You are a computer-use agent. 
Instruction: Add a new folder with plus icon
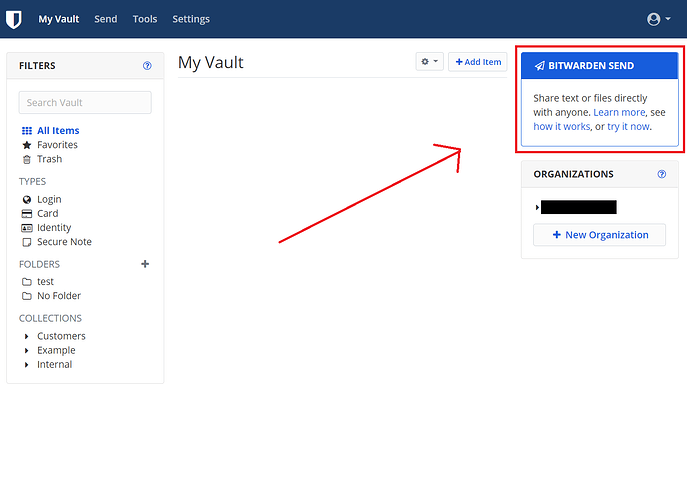point(145,264)
